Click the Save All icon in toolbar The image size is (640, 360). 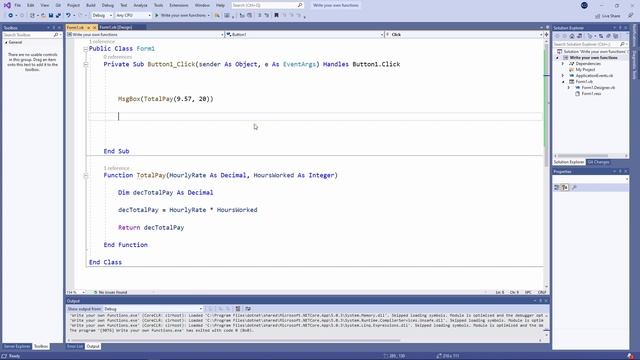(x=58, y=16)
